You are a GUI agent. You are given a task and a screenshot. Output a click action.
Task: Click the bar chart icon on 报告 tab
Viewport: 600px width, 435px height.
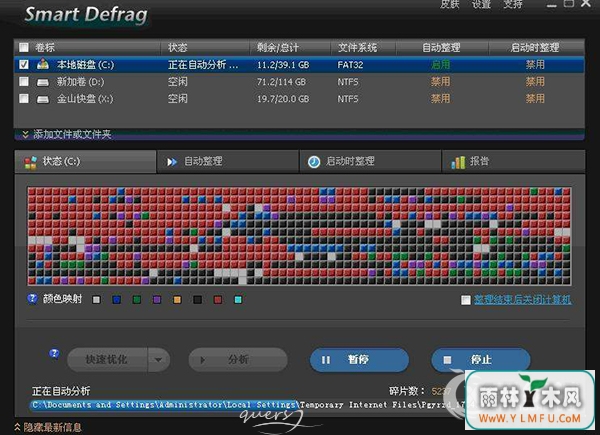(458, 162)
